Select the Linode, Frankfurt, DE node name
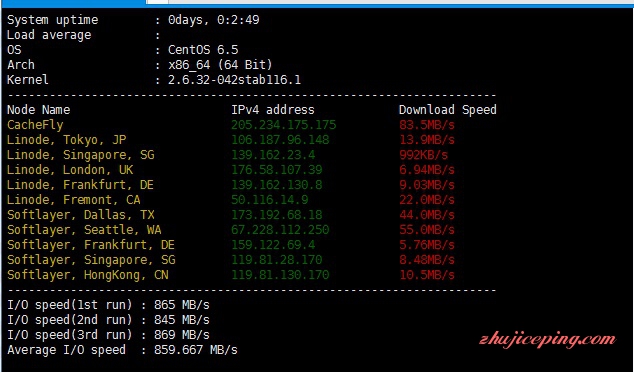 pos(80,185)
